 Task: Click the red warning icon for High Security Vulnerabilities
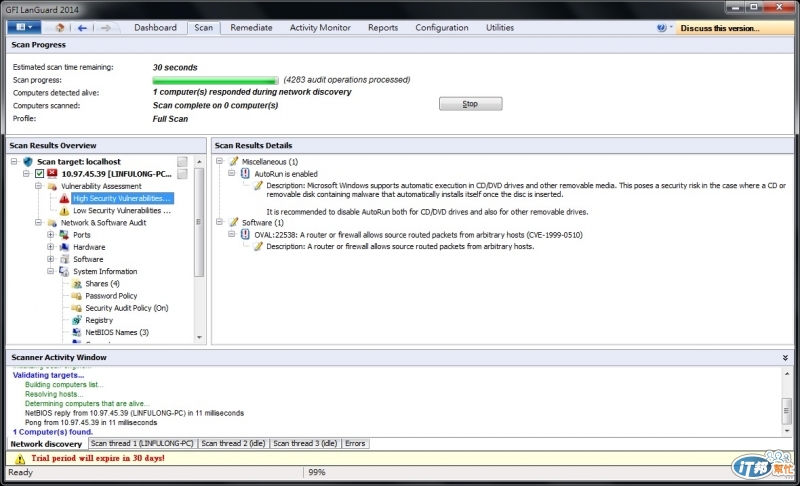click(64, 198)
